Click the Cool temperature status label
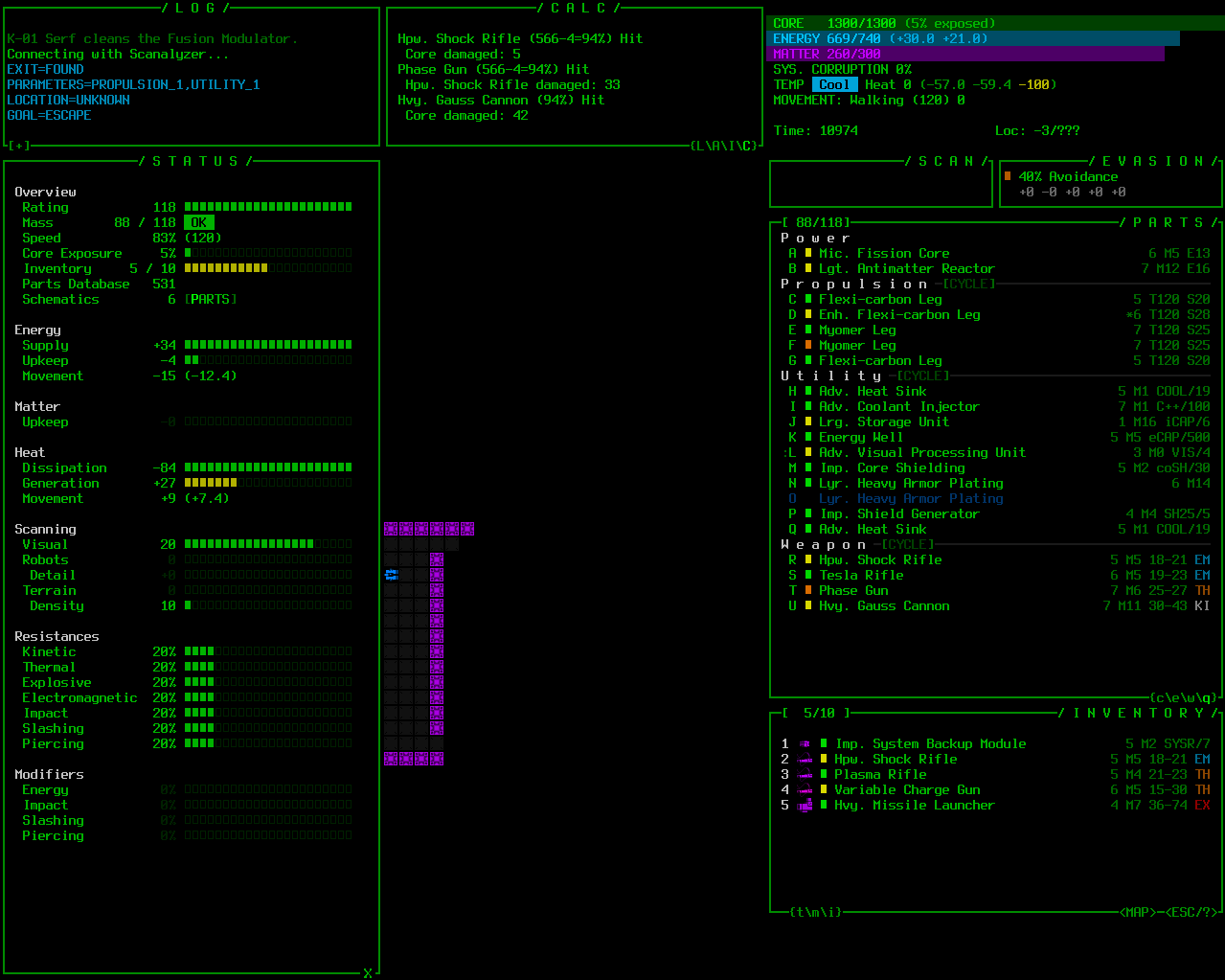Viewport: 1225px width, 980px height. point(835,84)
